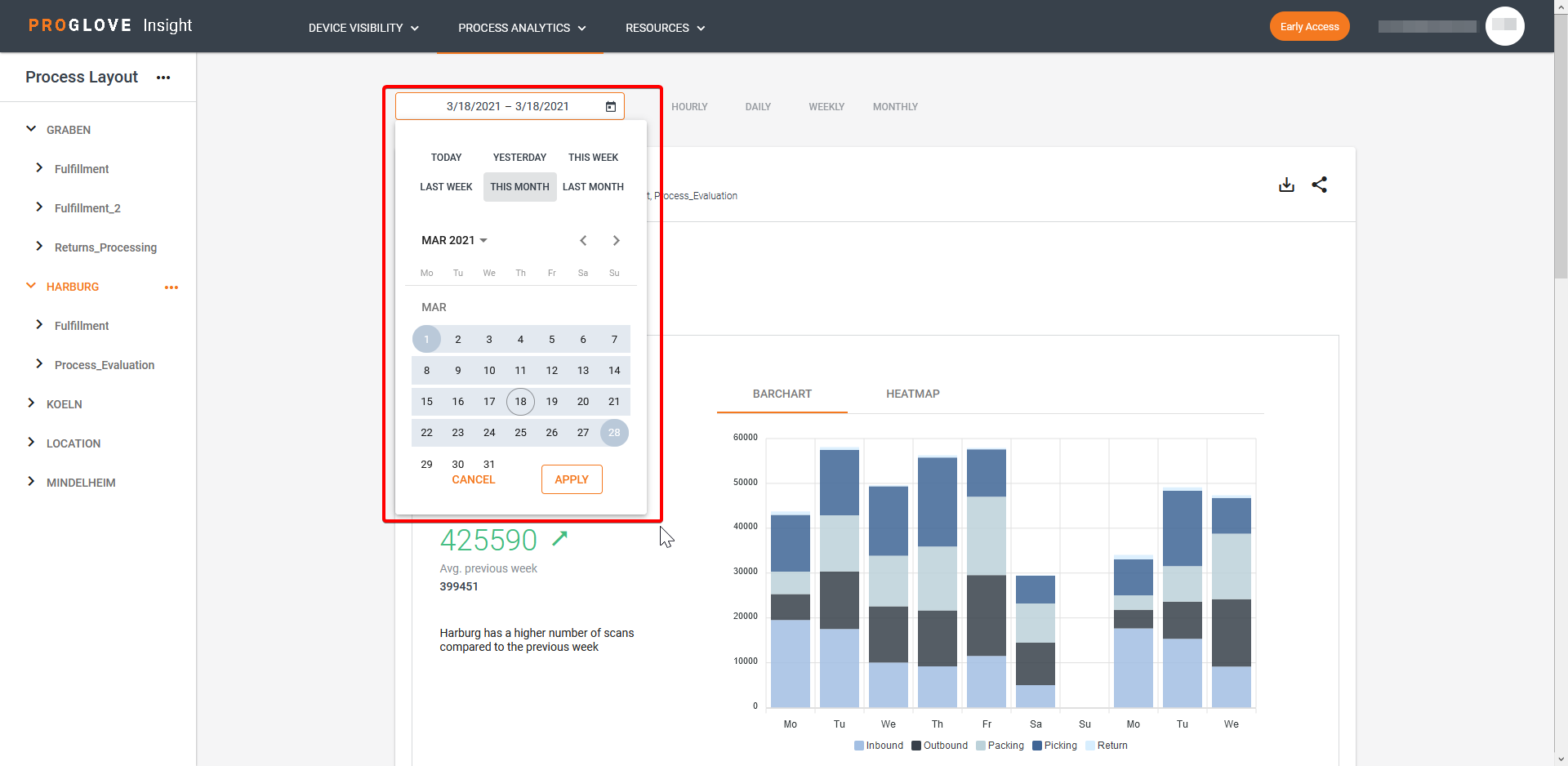The width and height of the screenshot is (1568, 766).
Task: Click the 425590 scan count value
Action: click(488, 540)
